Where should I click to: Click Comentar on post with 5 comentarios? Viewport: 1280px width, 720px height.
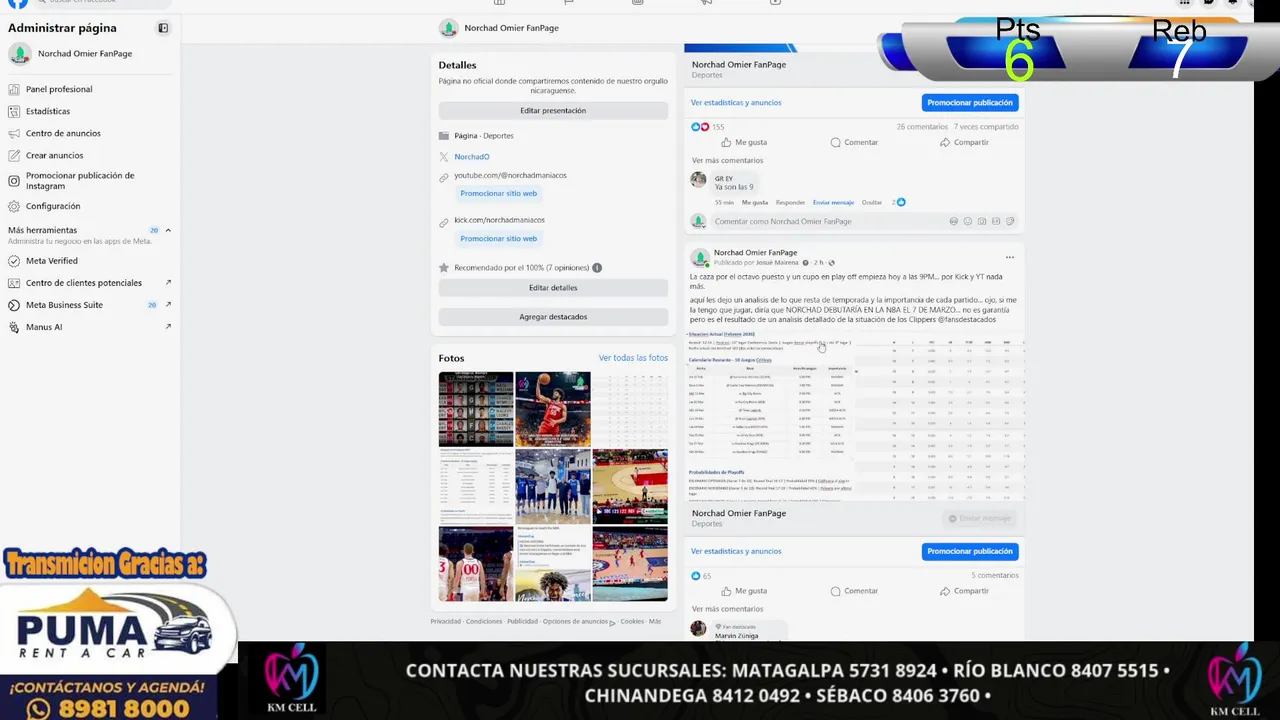tap(854, 591)
